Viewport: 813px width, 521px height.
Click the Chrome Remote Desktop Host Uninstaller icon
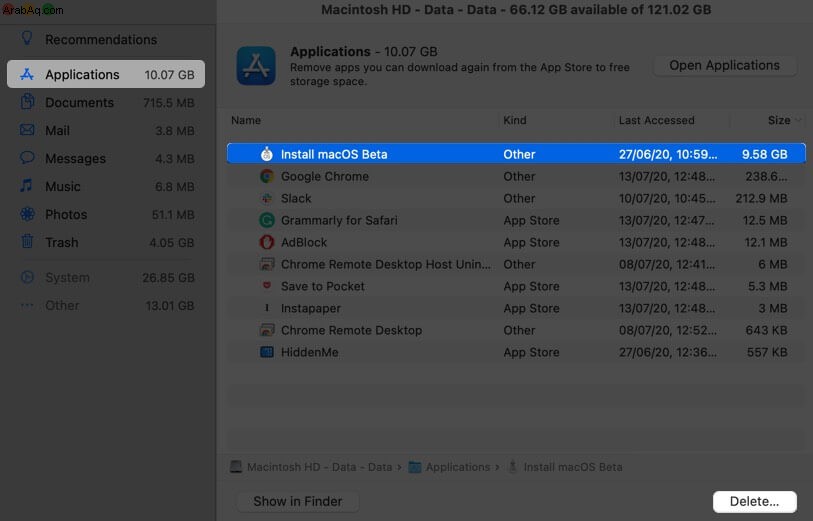267,264
